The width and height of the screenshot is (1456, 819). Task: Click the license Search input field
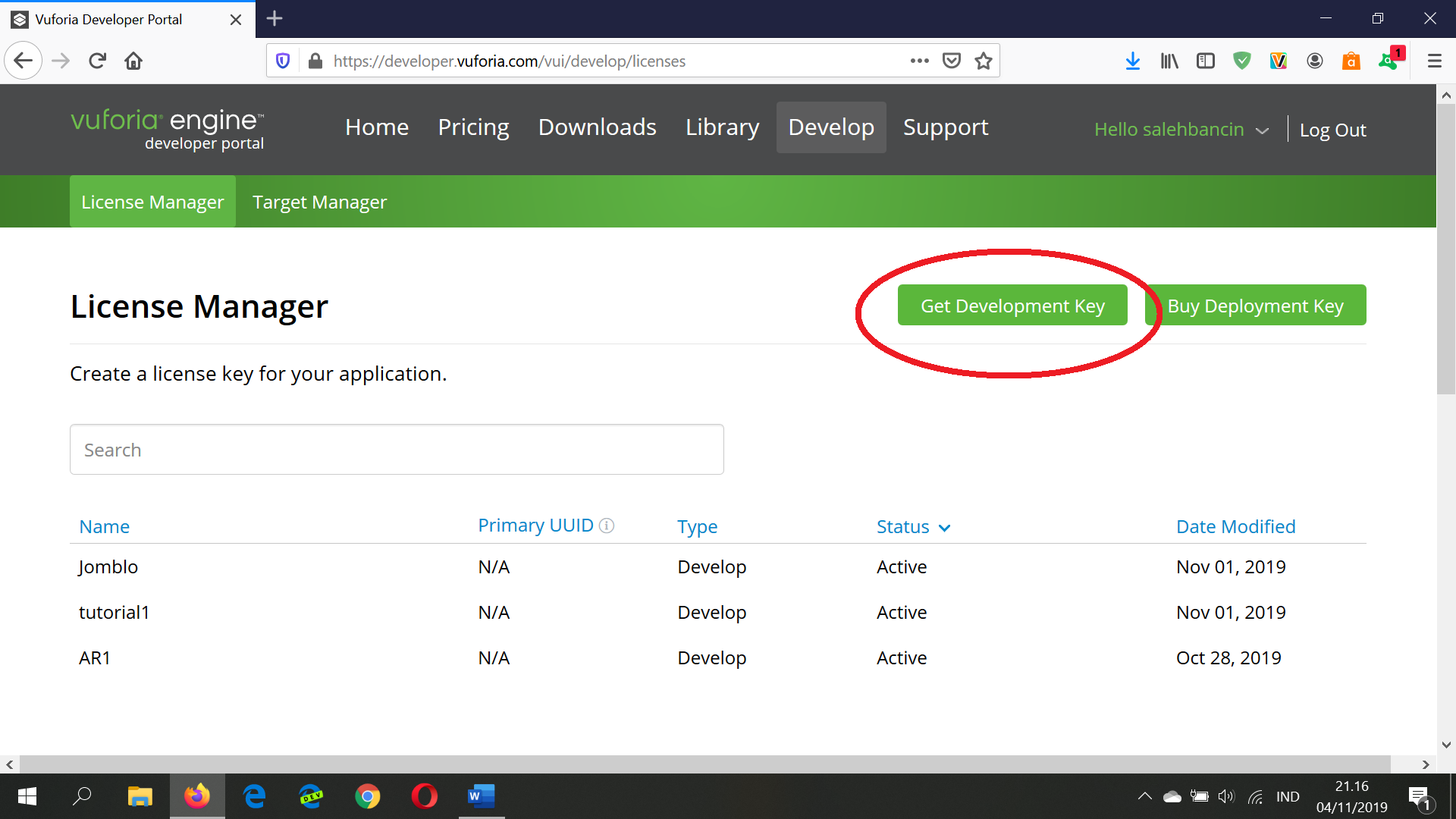tap(397, 450)
